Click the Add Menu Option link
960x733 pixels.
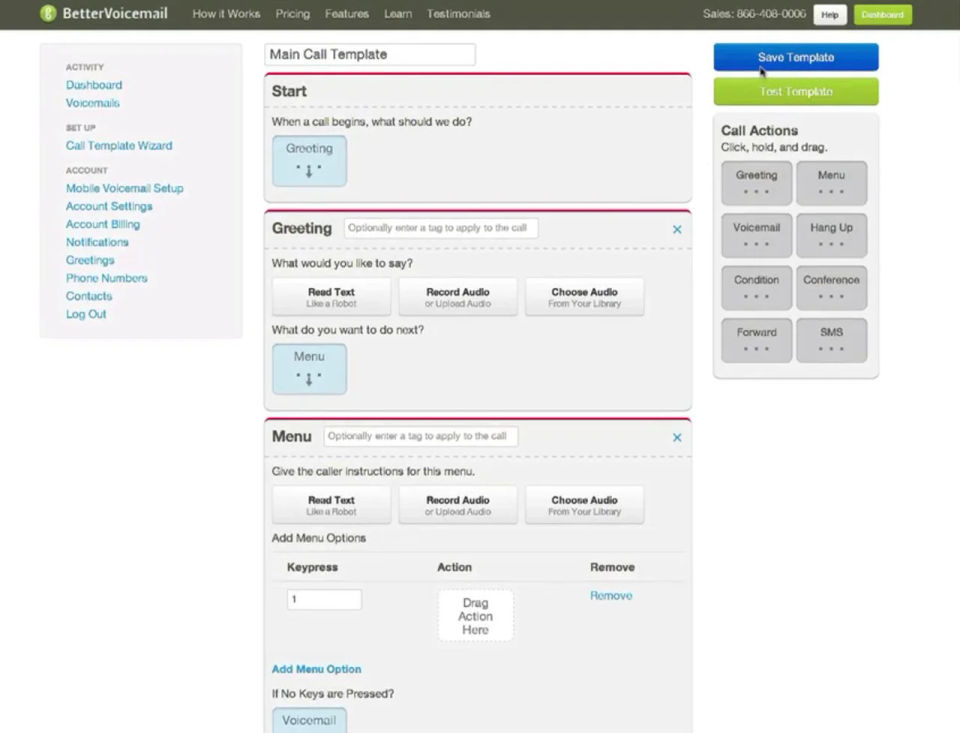tap(316, 669)
